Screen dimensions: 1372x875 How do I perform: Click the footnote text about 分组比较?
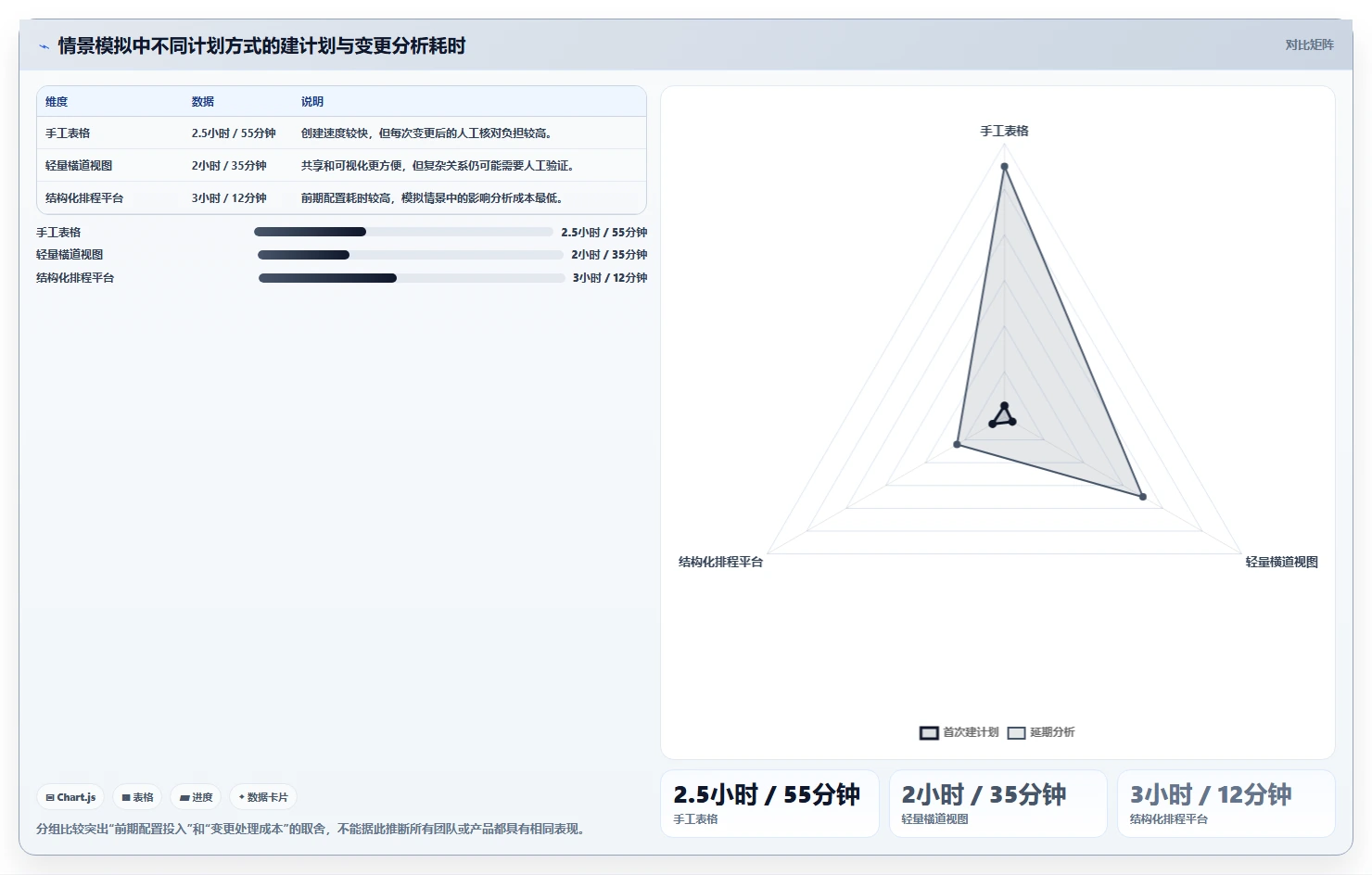(x=312, y=829)
